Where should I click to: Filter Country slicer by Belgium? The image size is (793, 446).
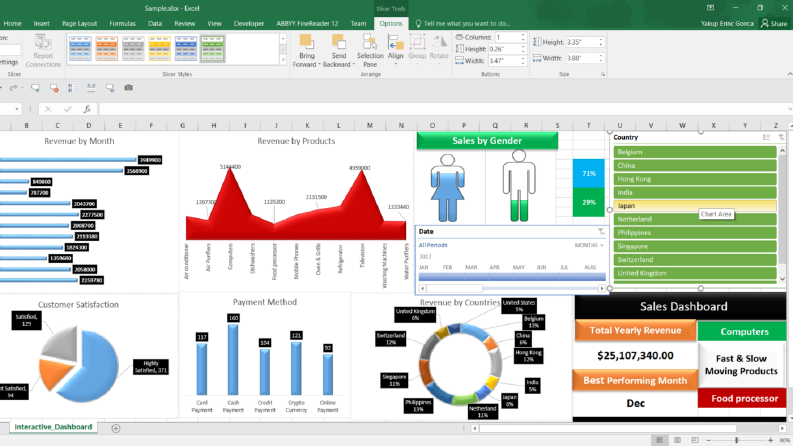tap(694, 152)
